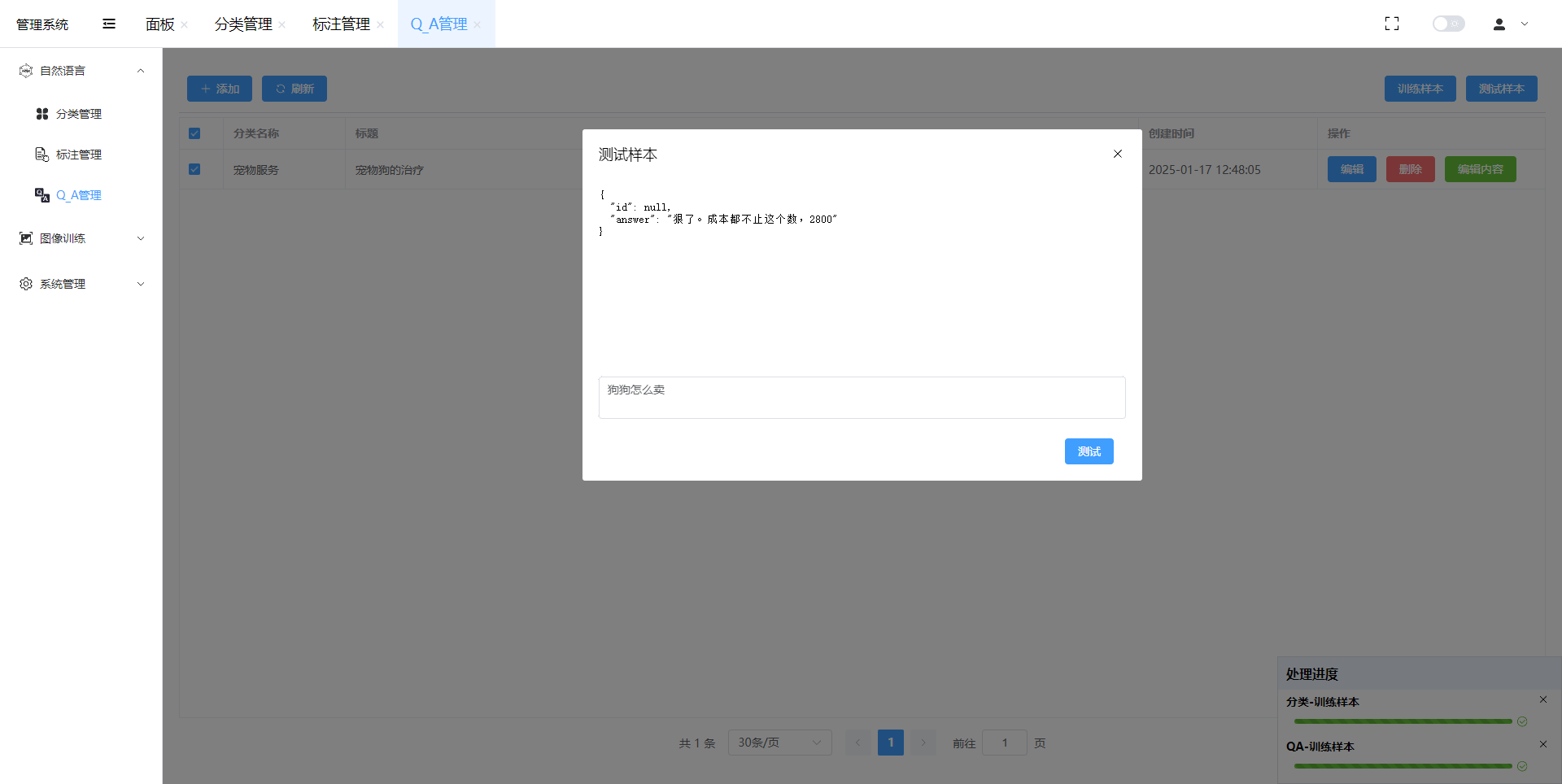Open the 30条/页 page size dropdown
This screenshot has height=784, width=1562.
click(780, 743)
